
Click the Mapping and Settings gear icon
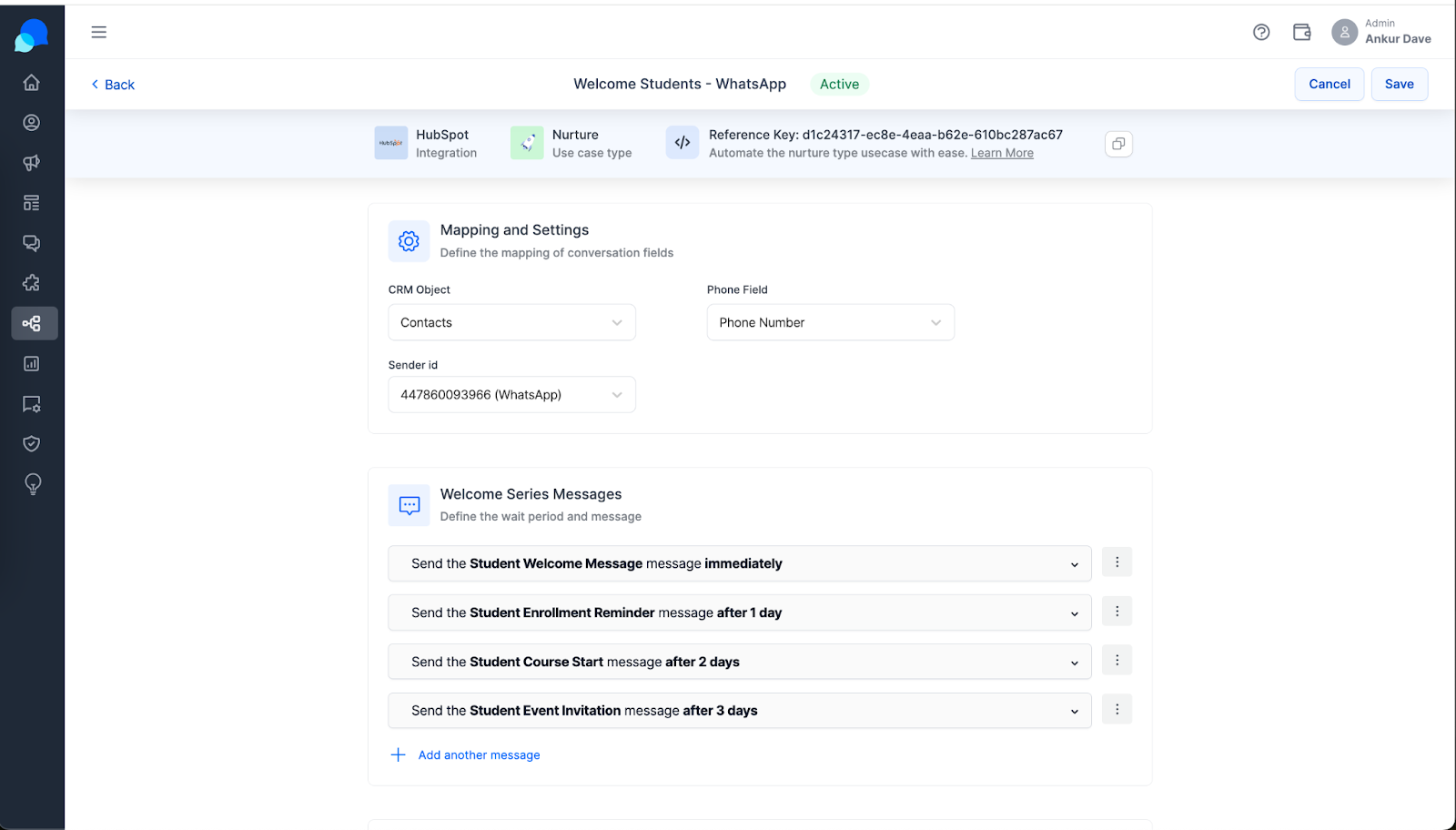coord(409,241)
